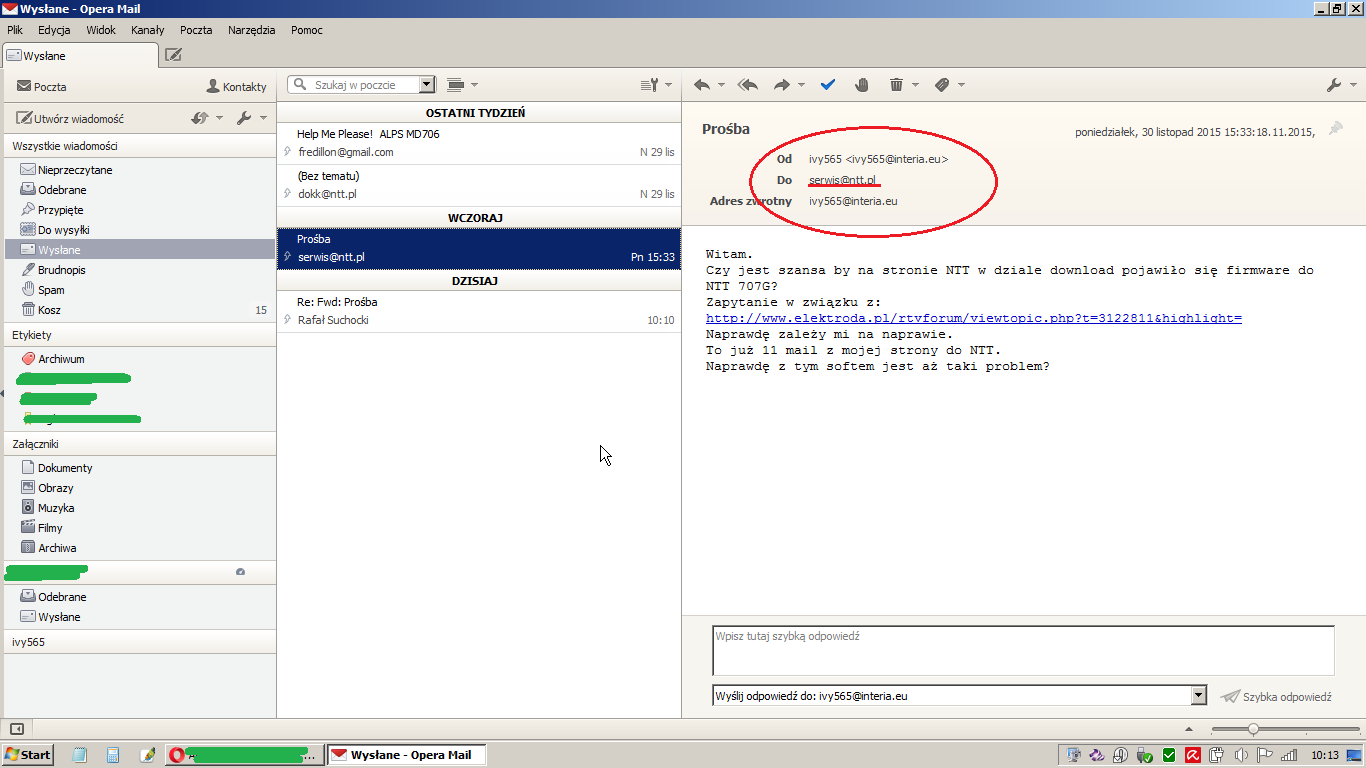Expand list view mode dropdown arrow
This screenshot has width=1366, height=768.
point(474,85)
